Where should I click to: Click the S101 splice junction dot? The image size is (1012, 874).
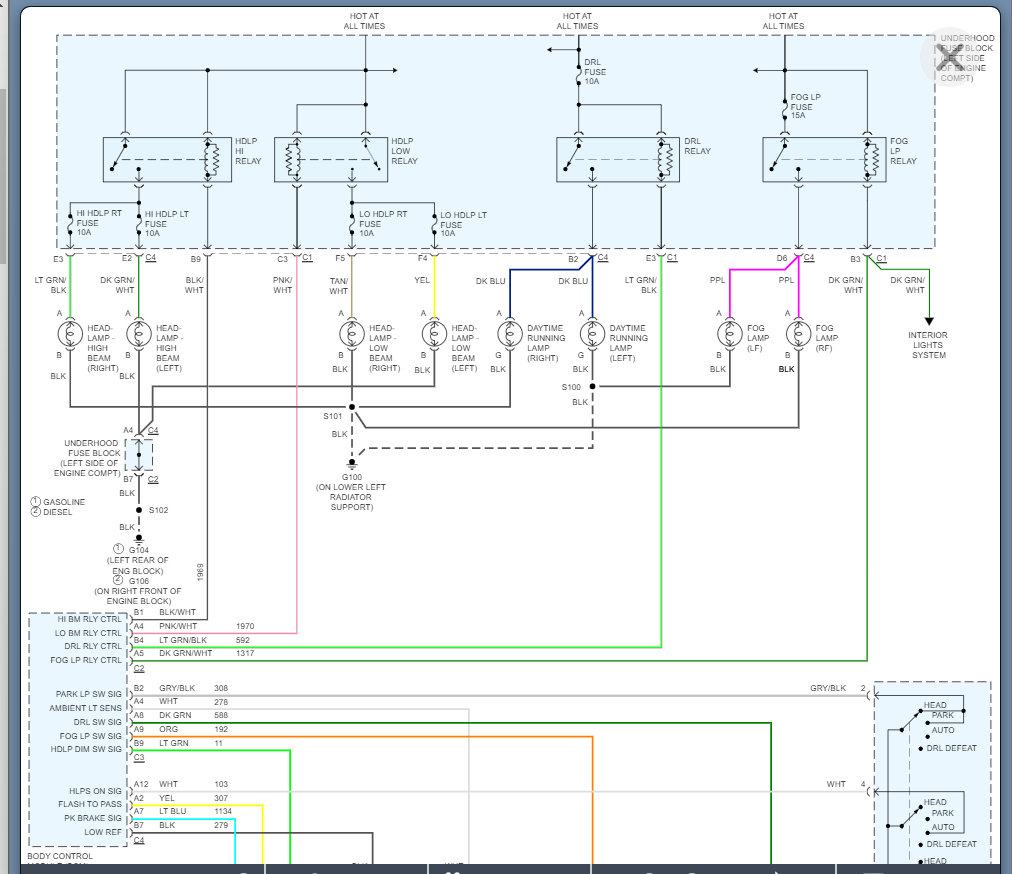[351, 408]
